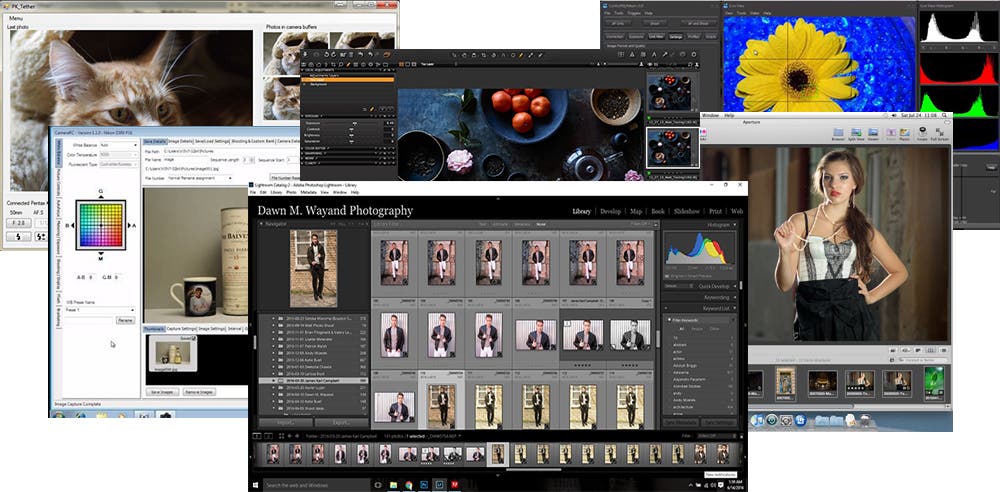Switch to Lightroom's Develop module

pyautogui.click(x=610, y=211)
